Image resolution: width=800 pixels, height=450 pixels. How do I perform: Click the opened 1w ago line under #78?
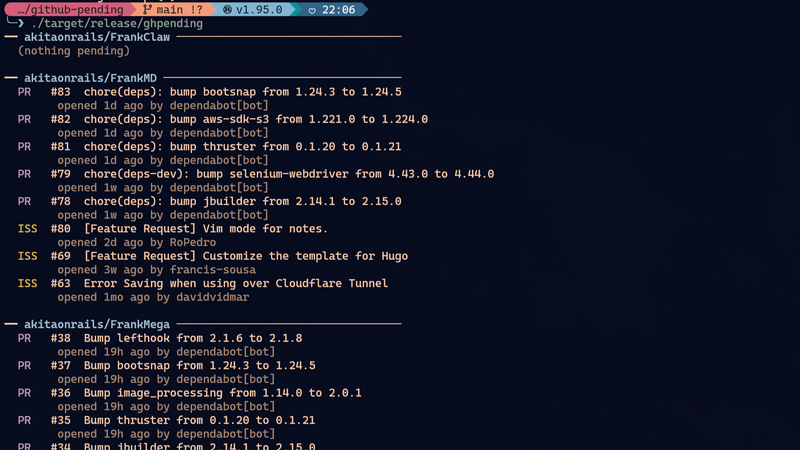[x=163, y=215]
